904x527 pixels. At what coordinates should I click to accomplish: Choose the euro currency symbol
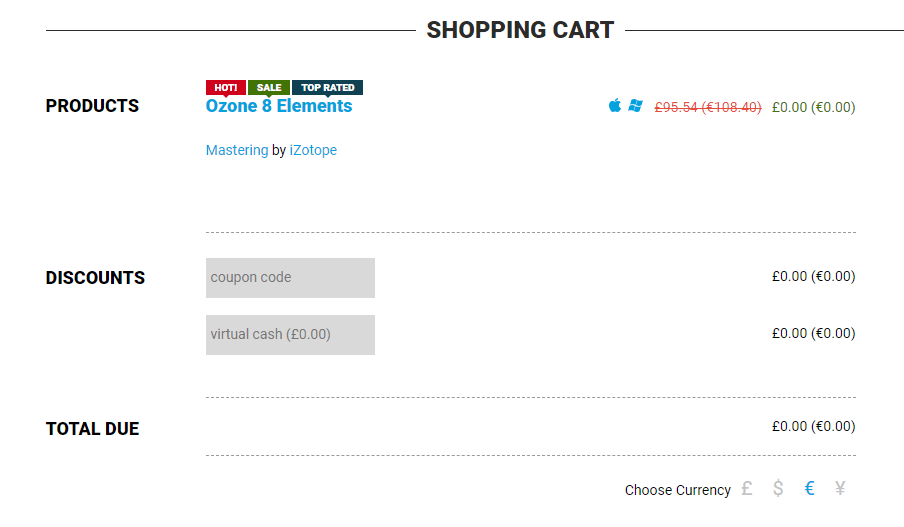tap(809, 489)
